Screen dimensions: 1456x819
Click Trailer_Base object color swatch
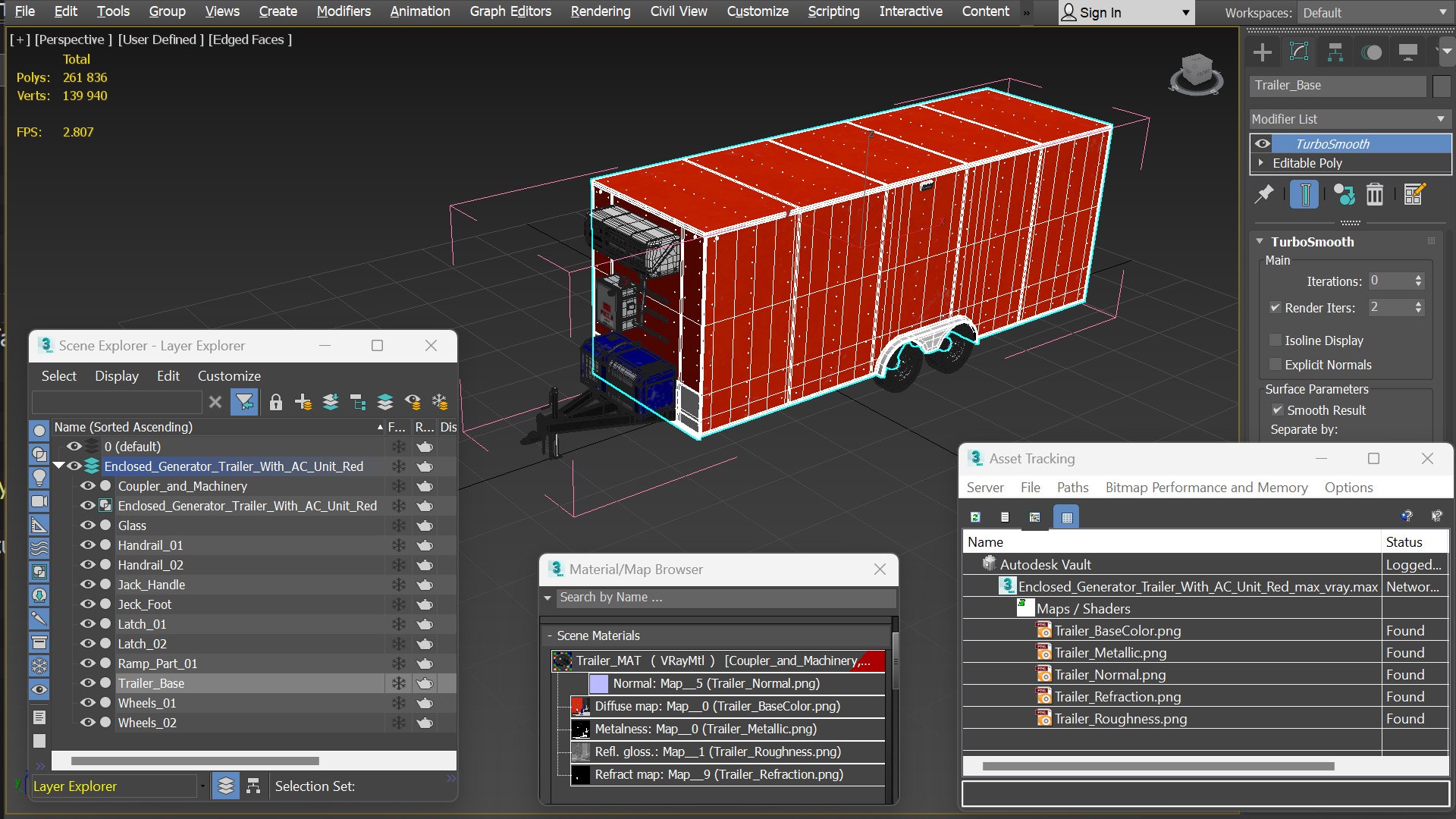[x=1442, y=86]
